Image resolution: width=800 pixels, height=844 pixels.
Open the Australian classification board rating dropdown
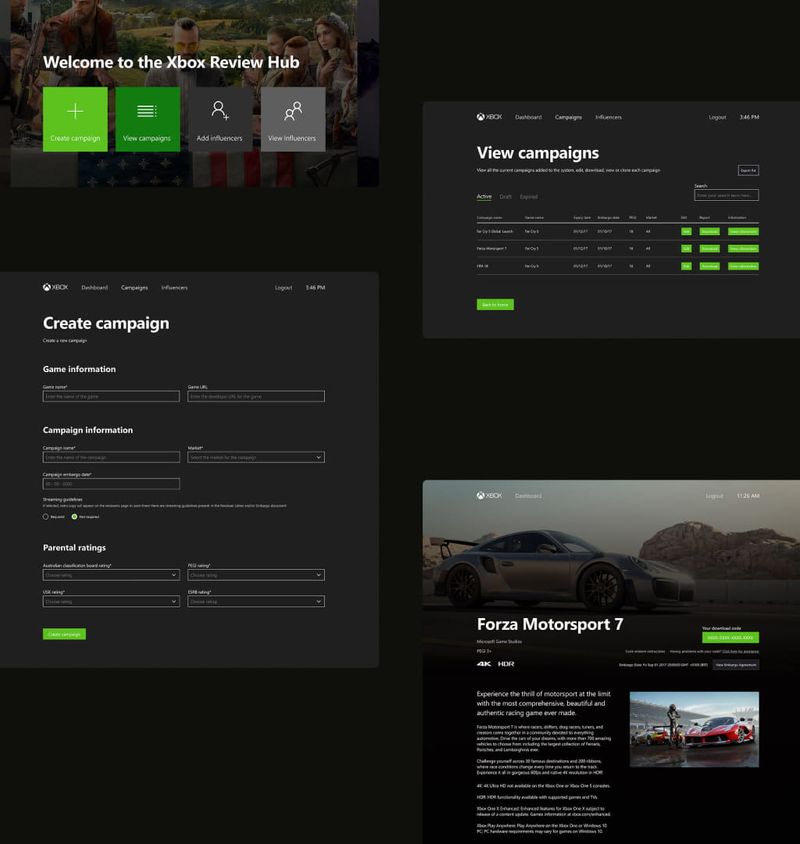pyautogui.click(x=111, y=575)
